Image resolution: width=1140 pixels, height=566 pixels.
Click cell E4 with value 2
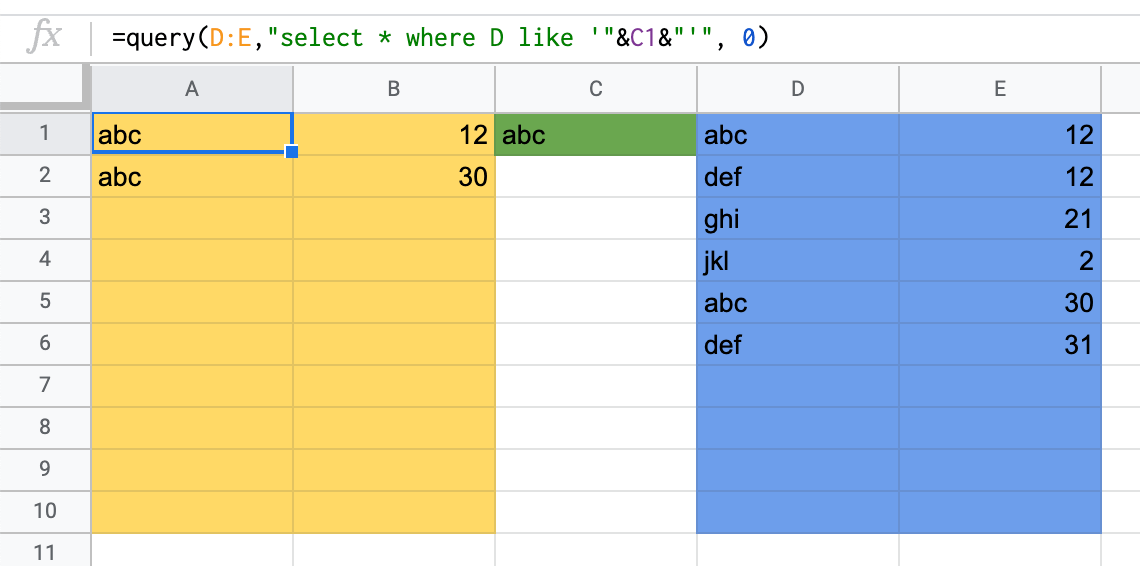(x=999, y=261)
